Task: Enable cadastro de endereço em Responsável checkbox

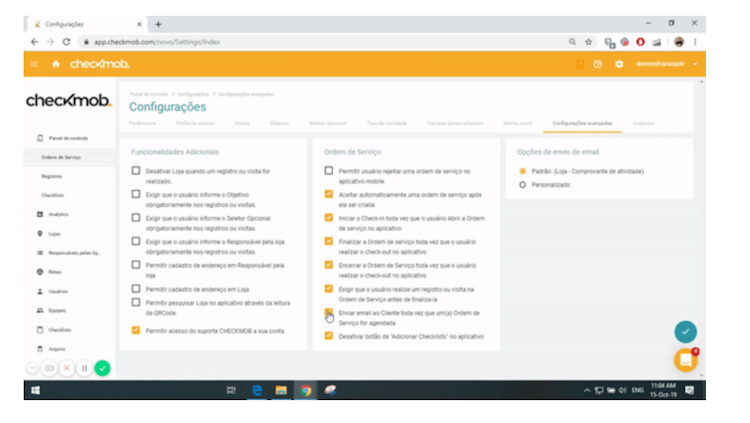Action: coord(136,265)
